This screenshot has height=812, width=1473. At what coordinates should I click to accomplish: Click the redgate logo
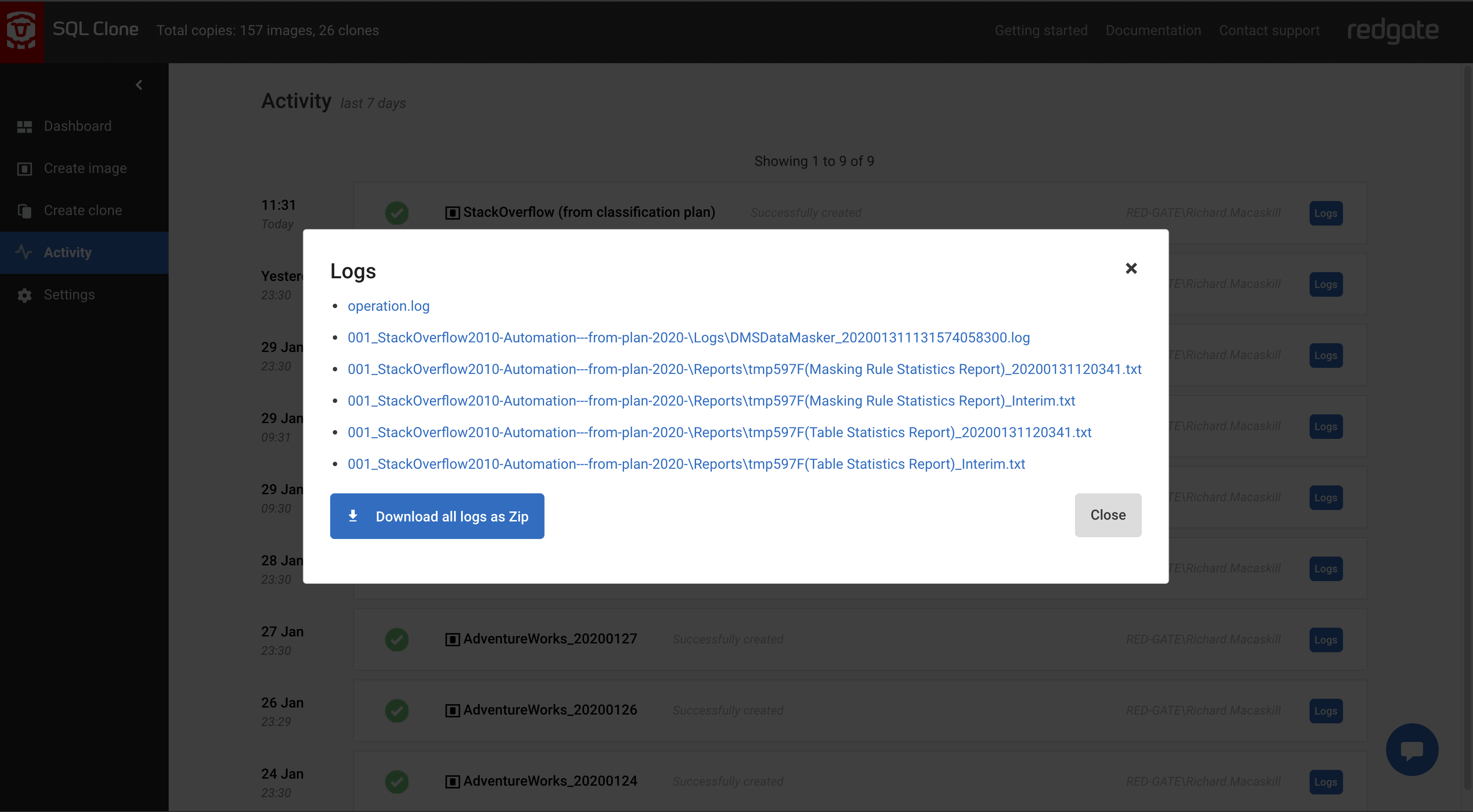click(1392, 30)
